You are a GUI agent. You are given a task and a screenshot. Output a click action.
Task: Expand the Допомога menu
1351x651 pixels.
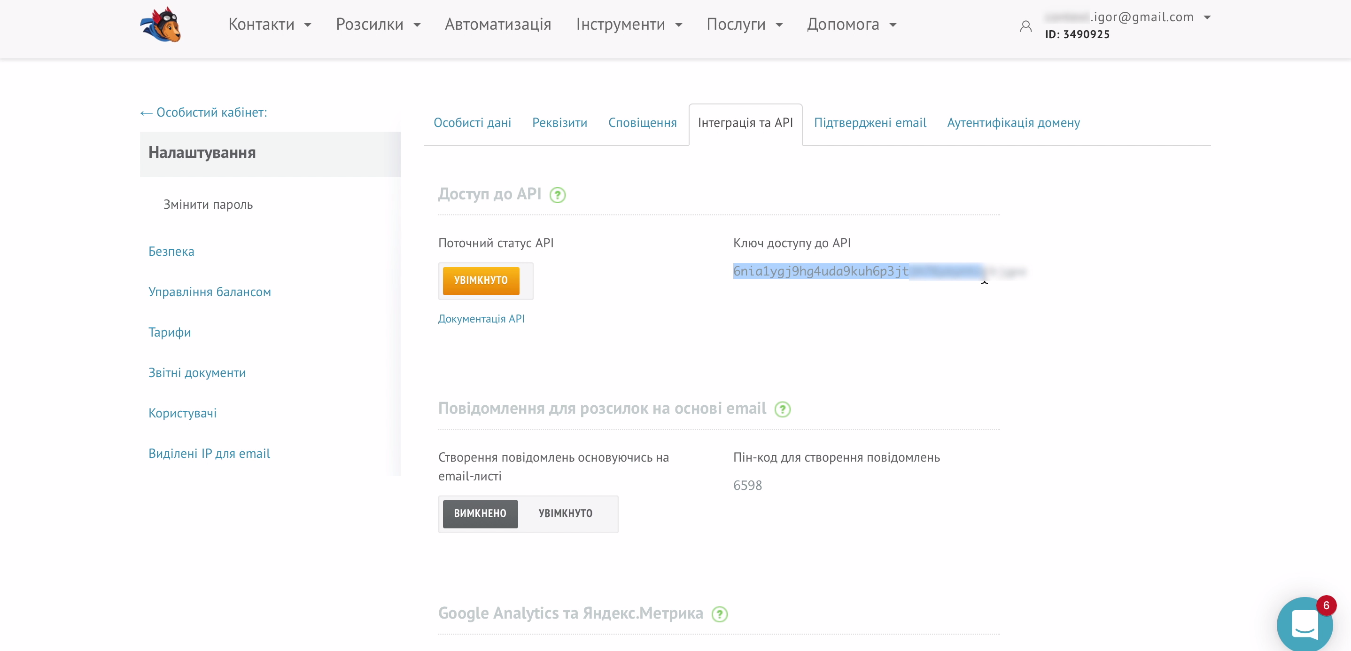tap(852, 25)
